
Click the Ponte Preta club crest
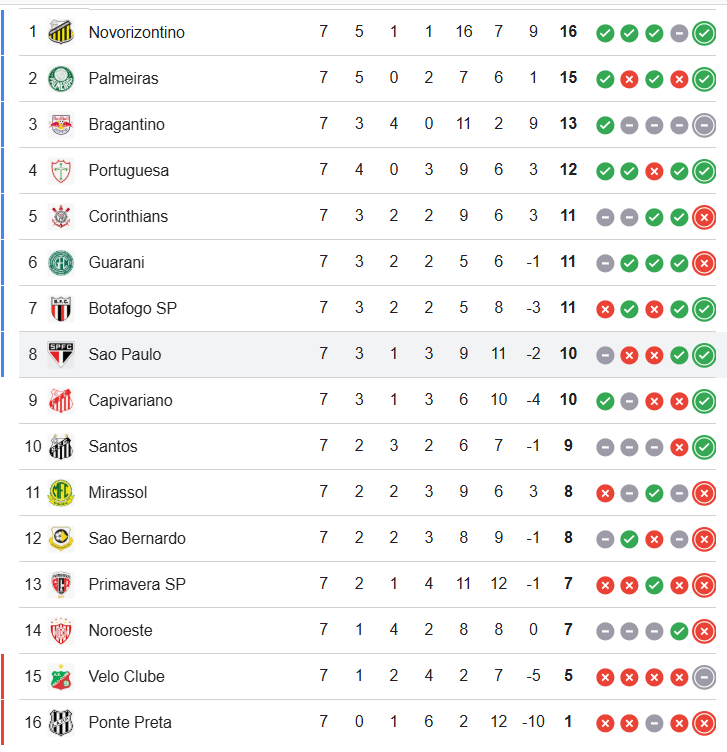point(61,722)
